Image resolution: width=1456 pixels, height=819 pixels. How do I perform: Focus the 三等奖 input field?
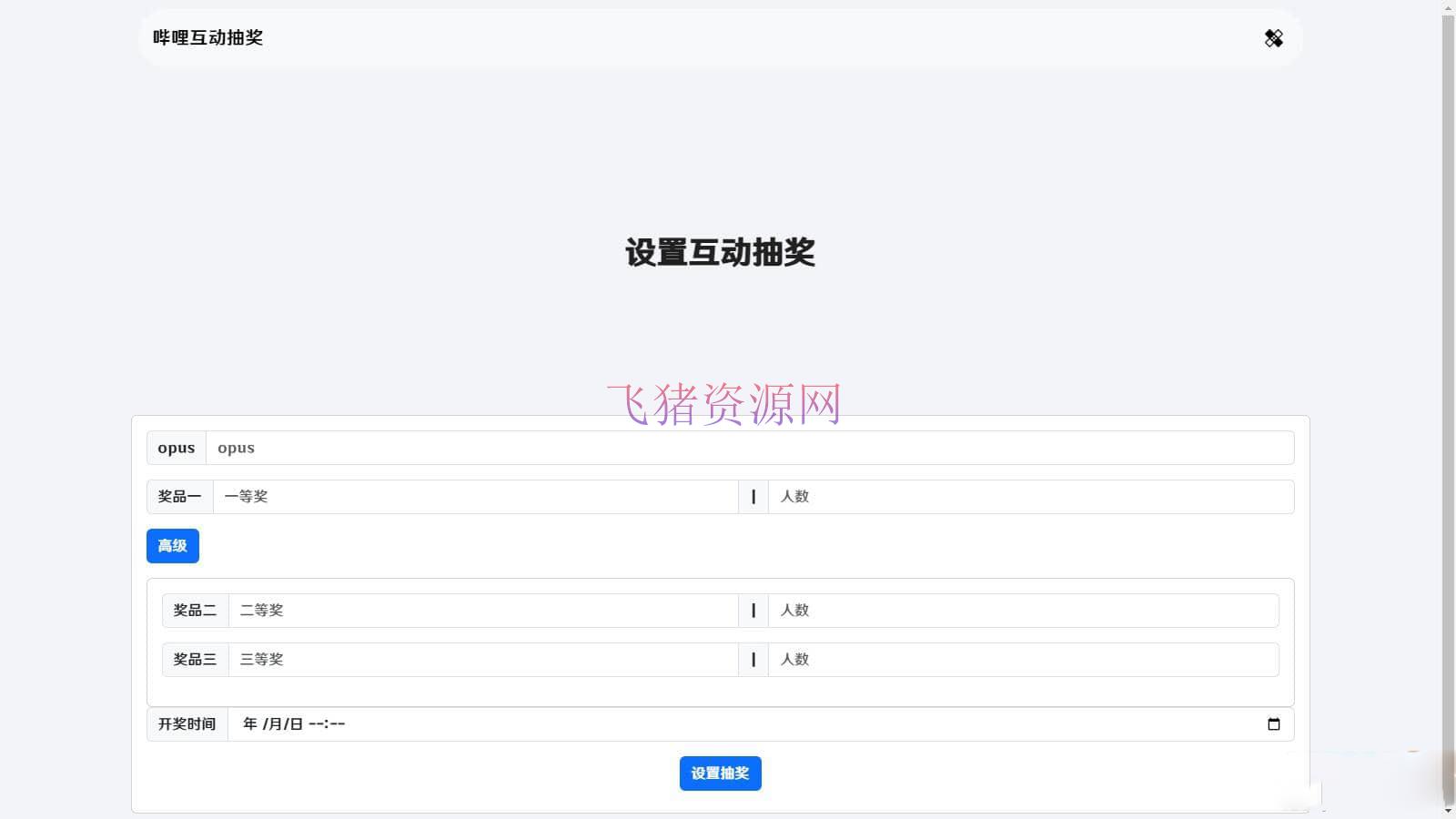click(x=482, y=659)
